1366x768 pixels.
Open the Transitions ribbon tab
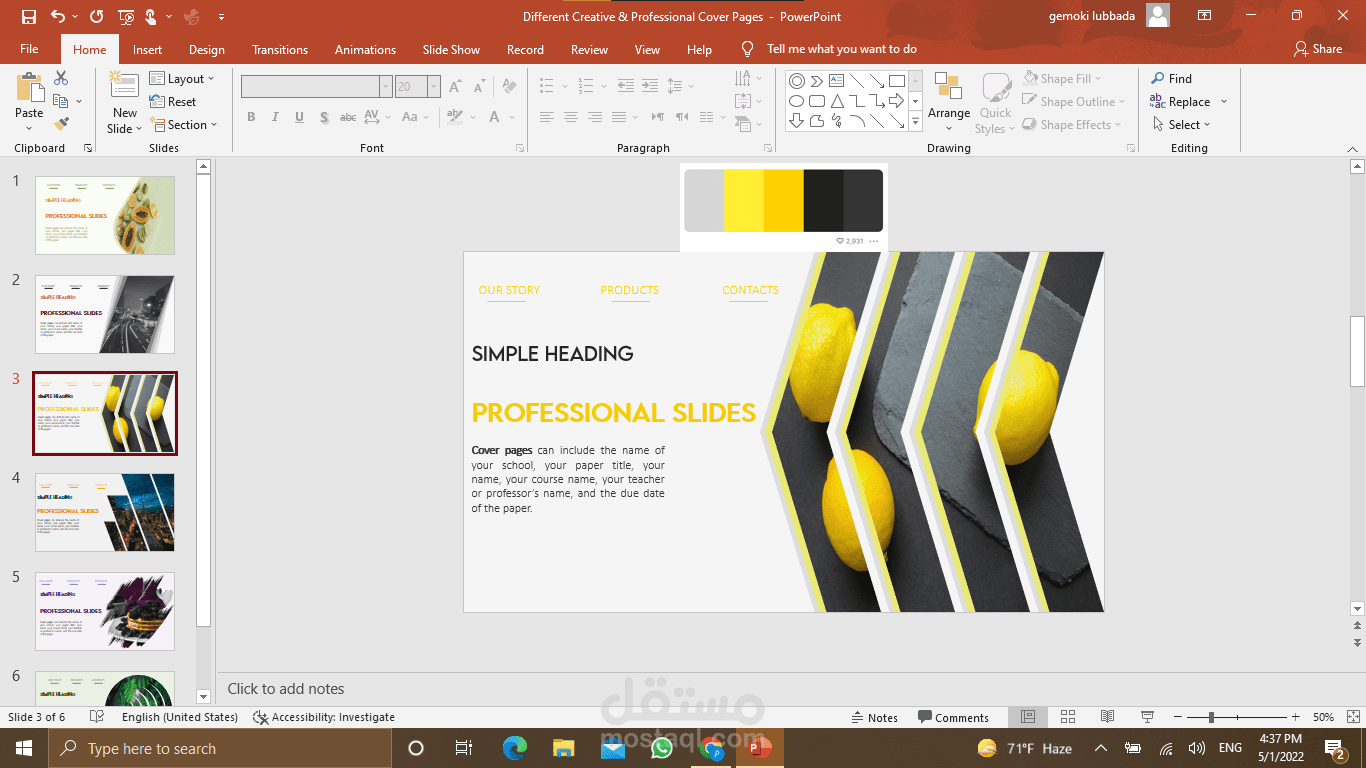(x=280, y=49)
